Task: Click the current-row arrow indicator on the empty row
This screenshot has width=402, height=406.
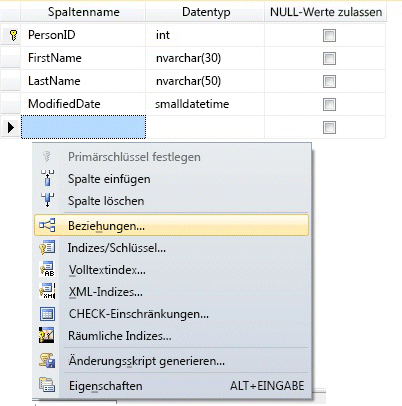Action: (x=11, y=127)
